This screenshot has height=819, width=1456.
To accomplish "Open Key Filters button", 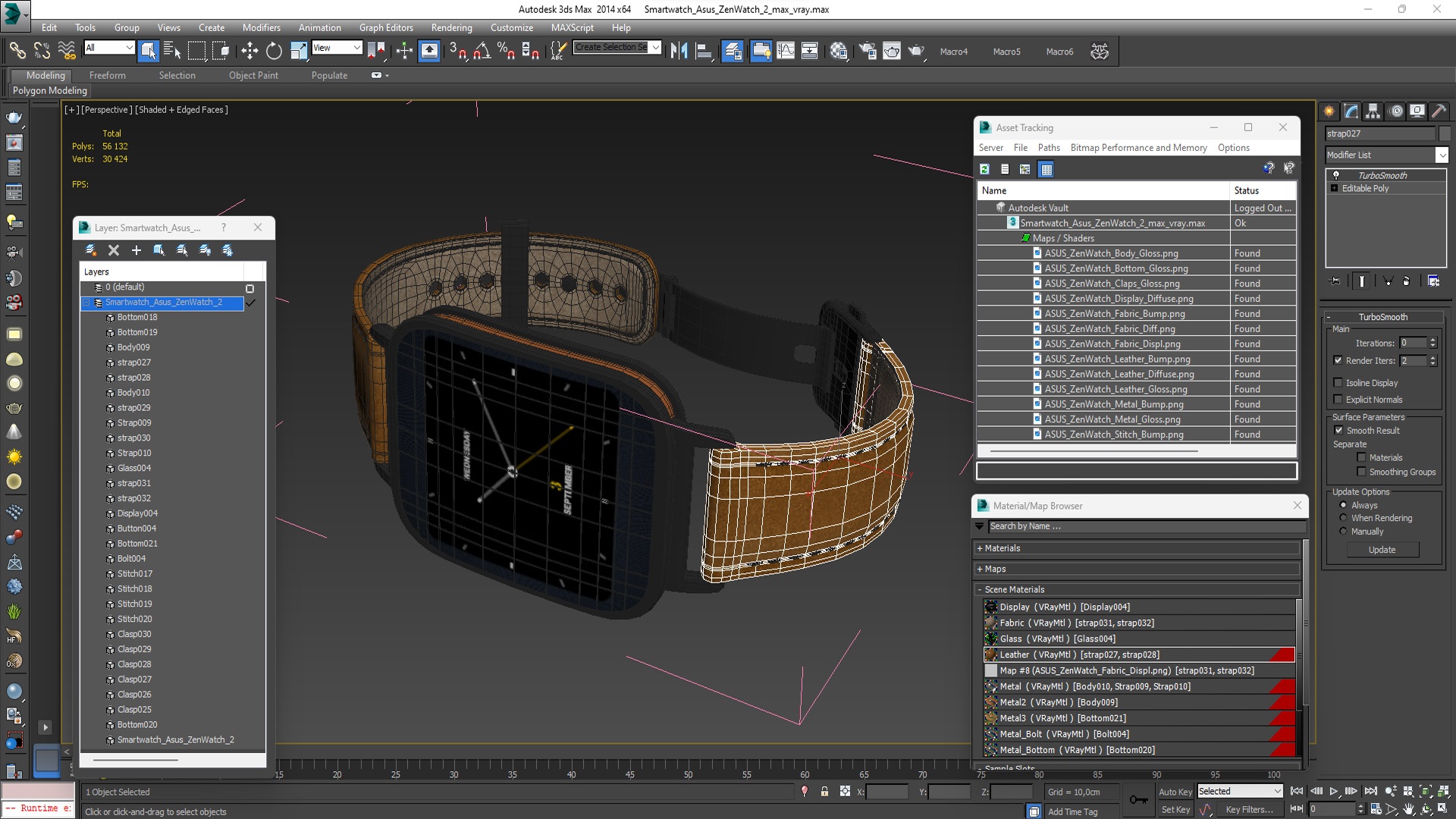I will click(1249, 810).
